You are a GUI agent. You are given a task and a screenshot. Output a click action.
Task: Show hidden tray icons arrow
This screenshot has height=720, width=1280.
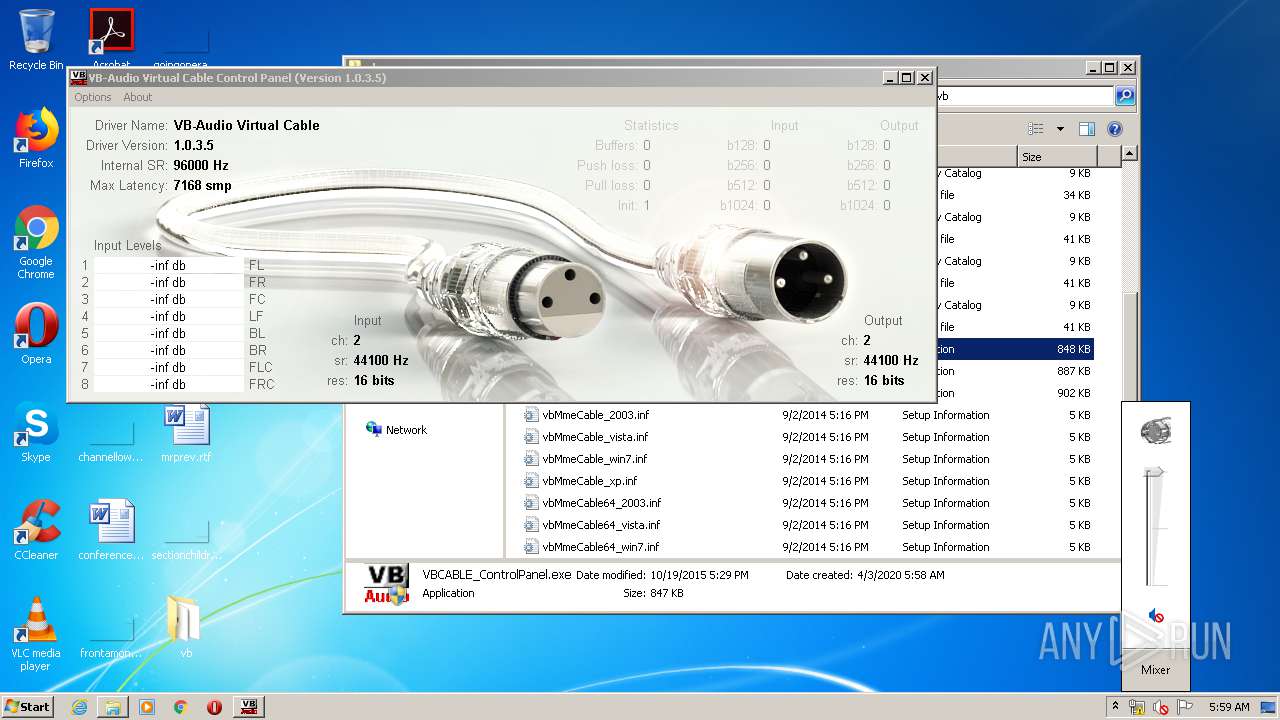click(x=1116, y=707)
